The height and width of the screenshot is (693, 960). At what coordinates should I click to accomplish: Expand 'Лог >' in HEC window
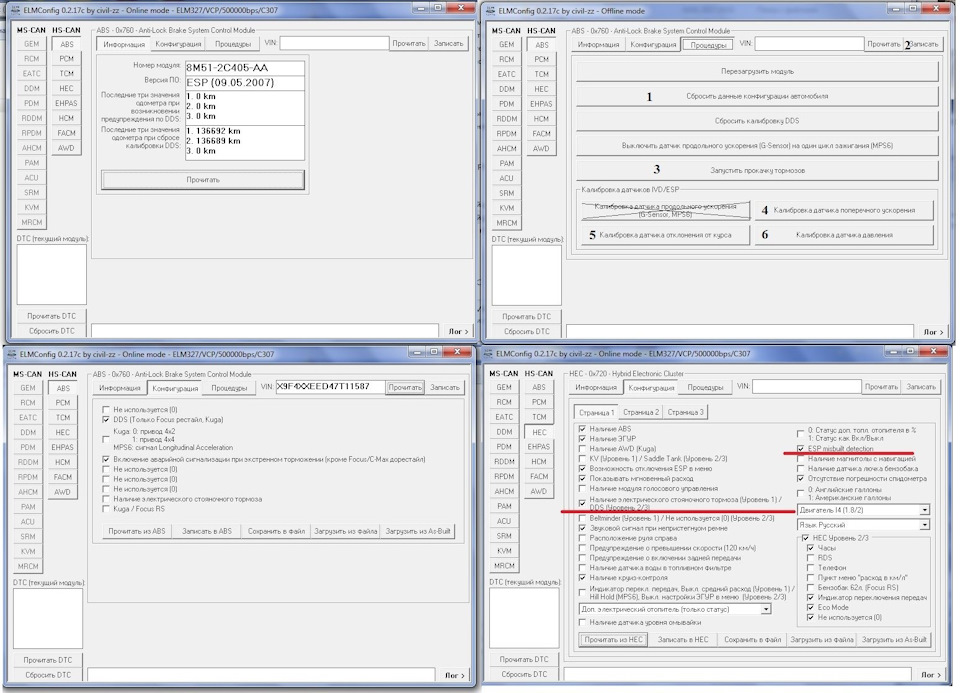pyautogui.click(x=931, y=675)
